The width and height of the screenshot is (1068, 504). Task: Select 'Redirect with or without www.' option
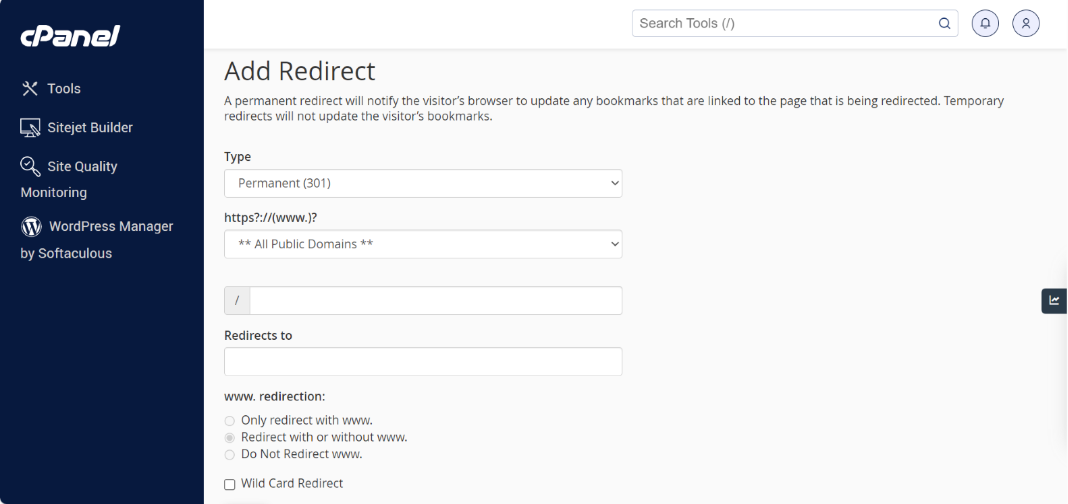[x=230, y=438]
